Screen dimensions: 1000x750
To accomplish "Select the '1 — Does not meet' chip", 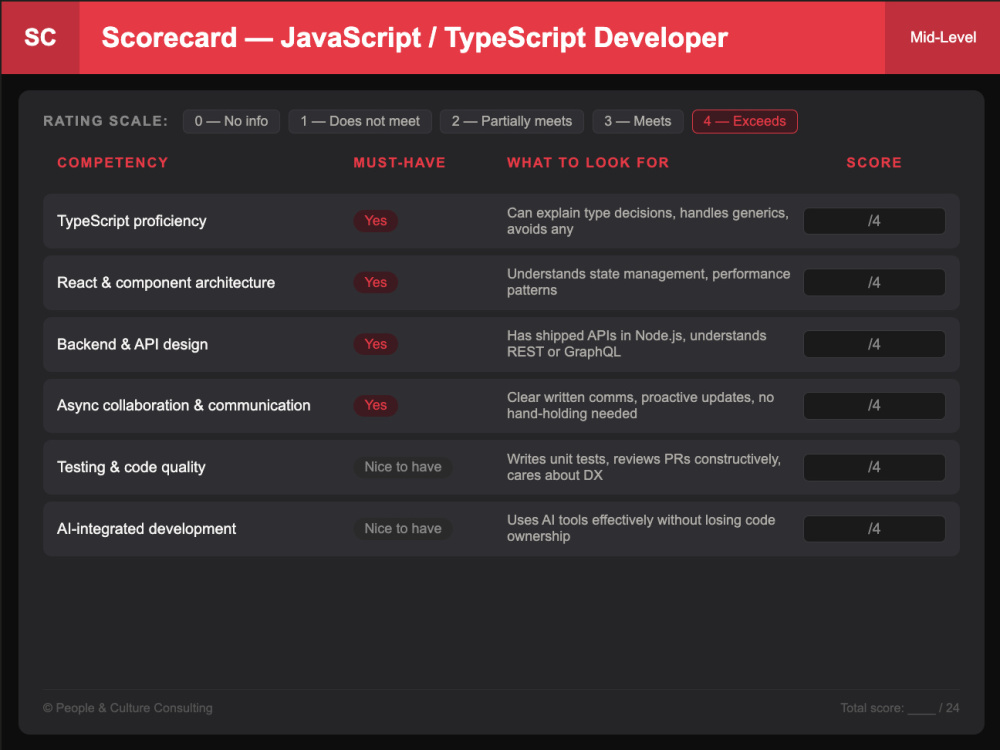I will [x=360, y=121].
